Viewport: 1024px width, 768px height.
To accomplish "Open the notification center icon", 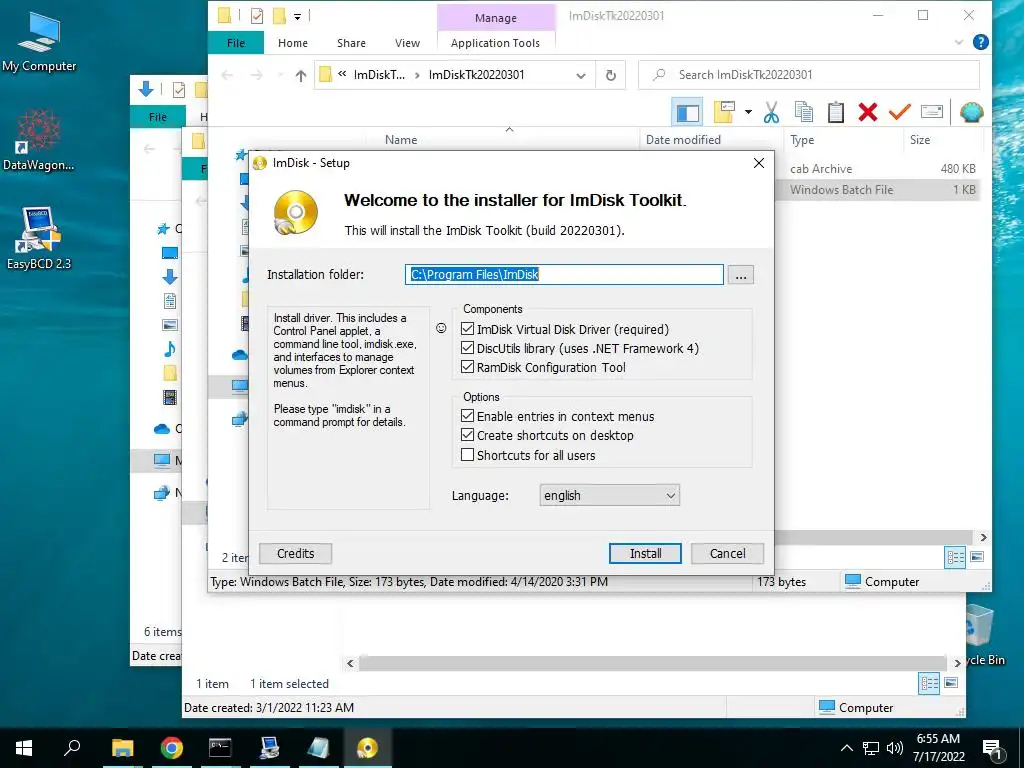I will (994, 749).
